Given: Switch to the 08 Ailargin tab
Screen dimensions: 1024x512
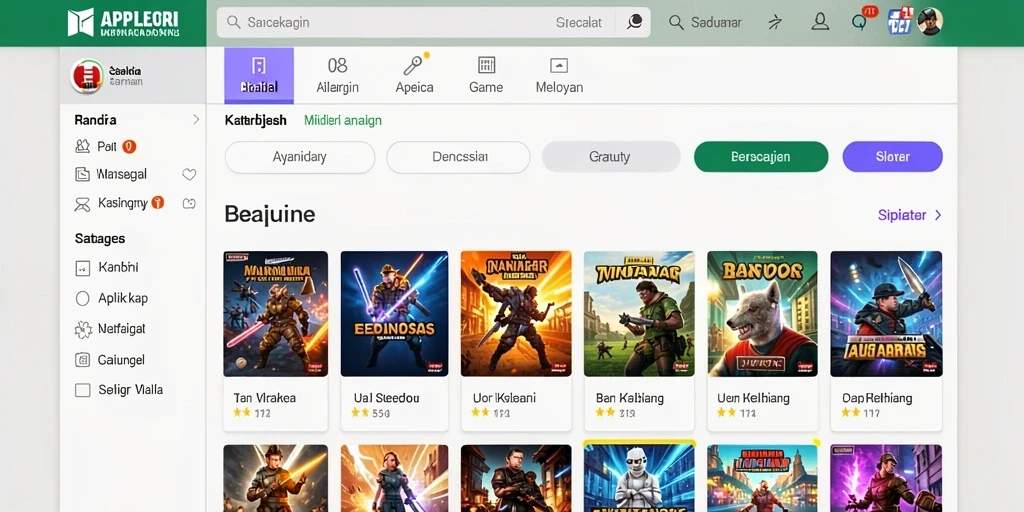Looking at the screenshot, I should (338, 75).
